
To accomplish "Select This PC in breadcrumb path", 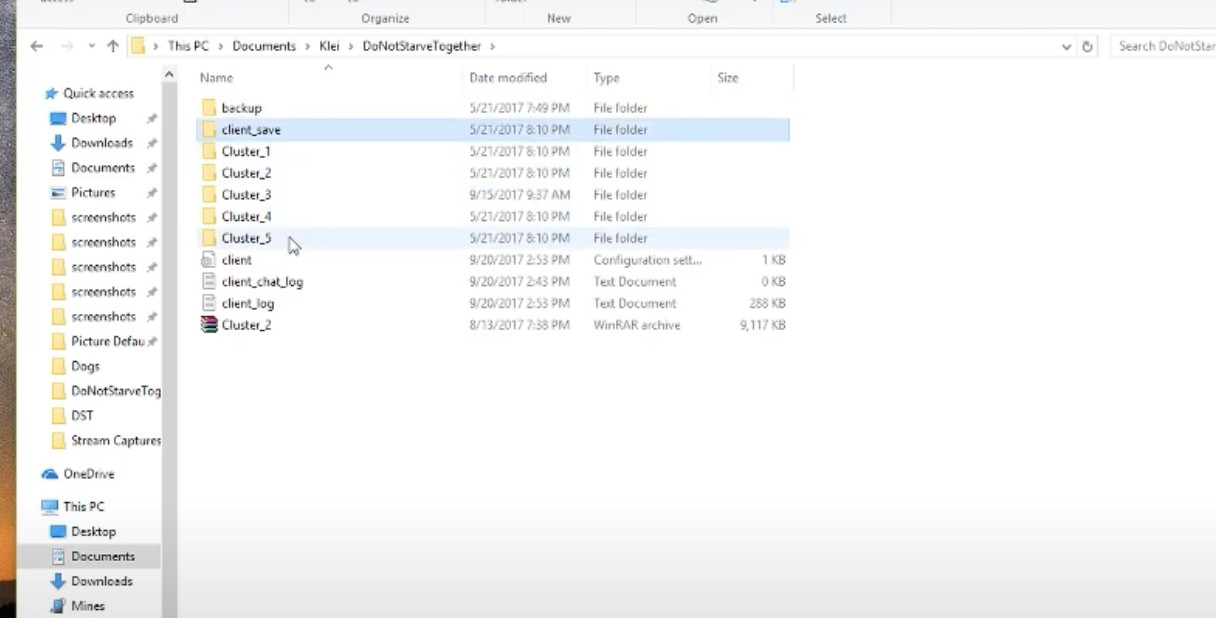I will (188, 46).
